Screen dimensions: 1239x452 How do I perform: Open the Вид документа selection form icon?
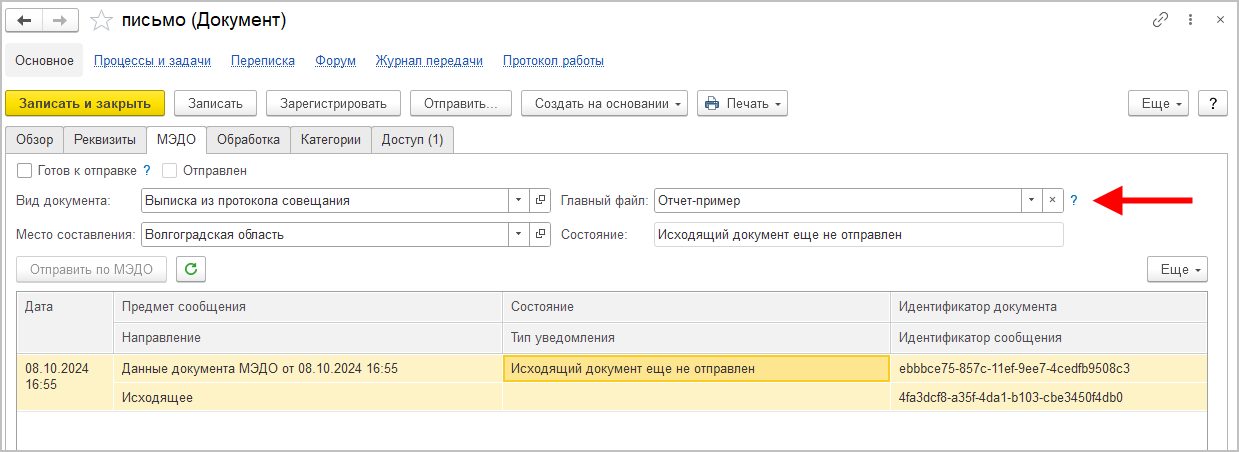[541, 200]
